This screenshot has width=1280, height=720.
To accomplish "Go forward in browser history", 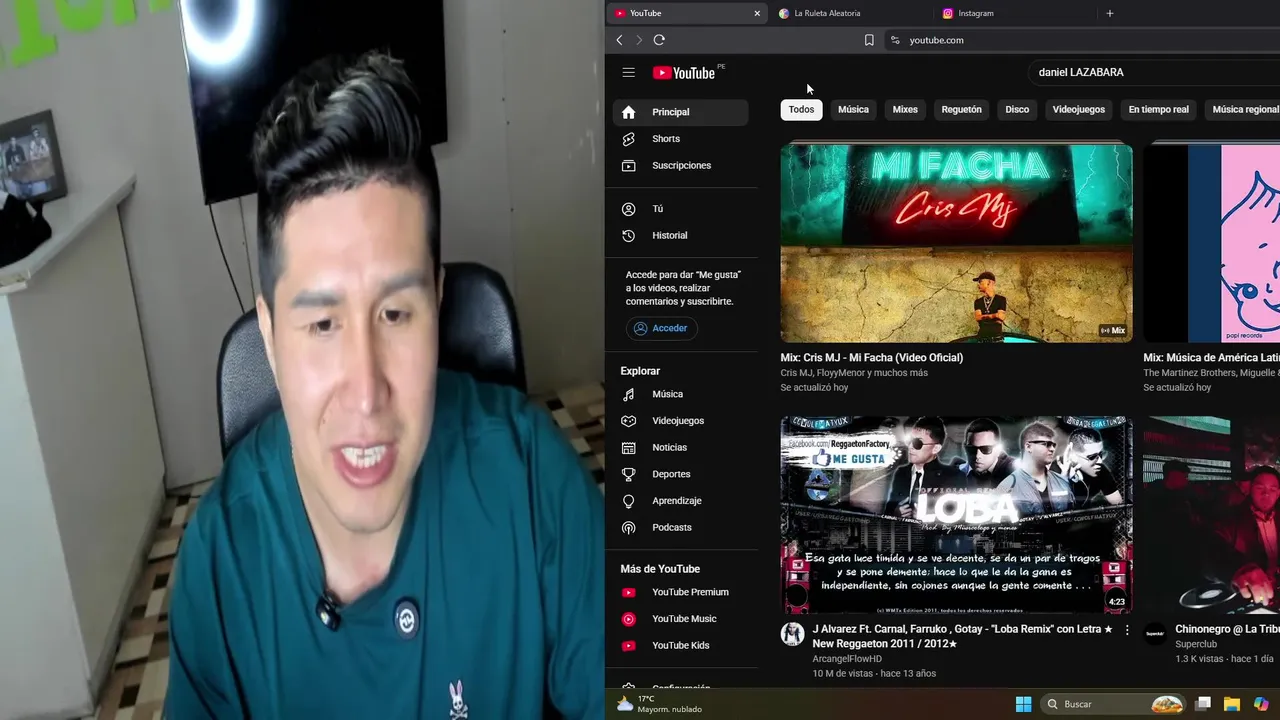I will [x=639, y=40].
